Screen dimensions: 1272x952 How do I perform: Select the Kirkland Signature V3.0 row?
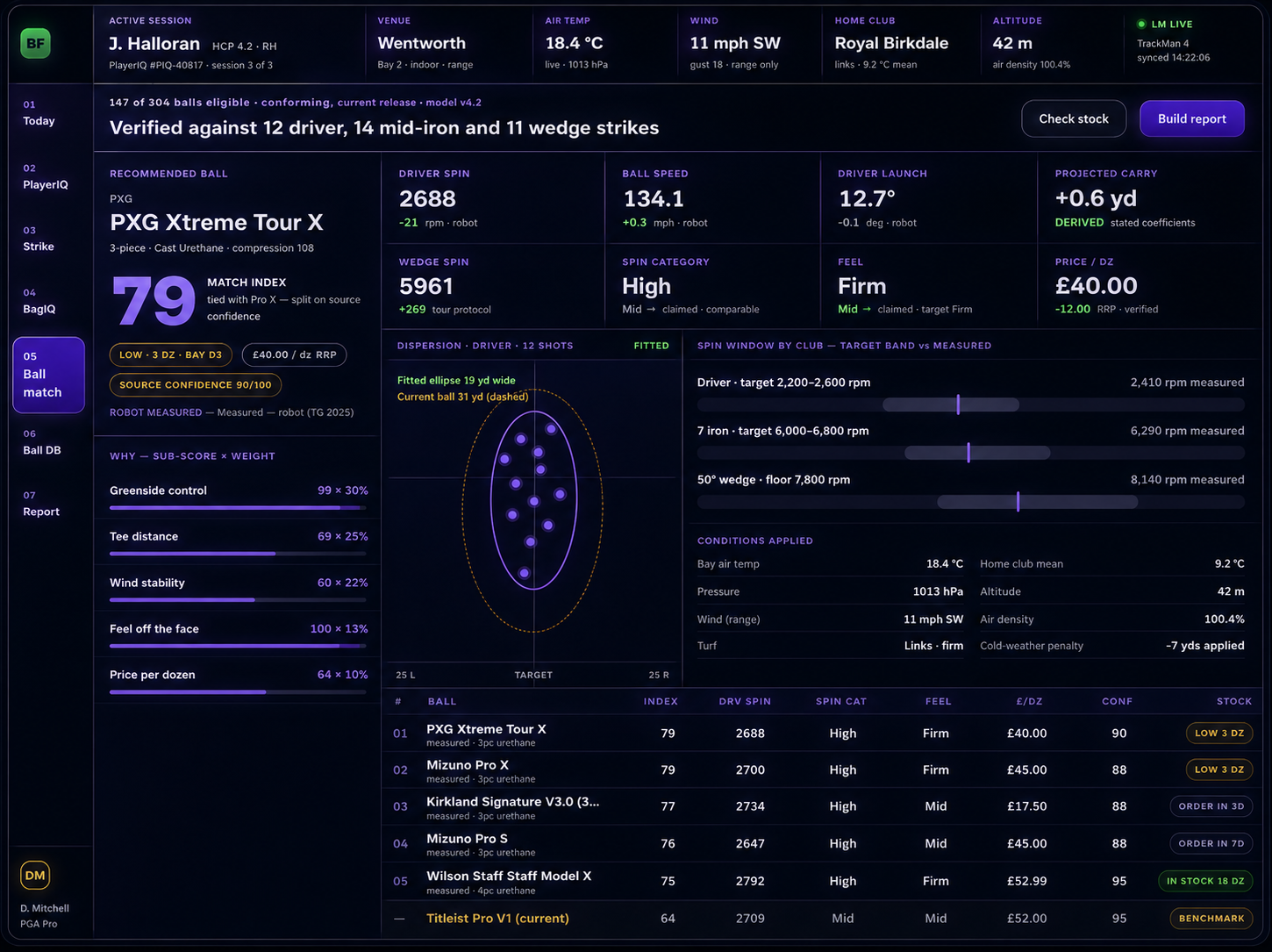822,806
